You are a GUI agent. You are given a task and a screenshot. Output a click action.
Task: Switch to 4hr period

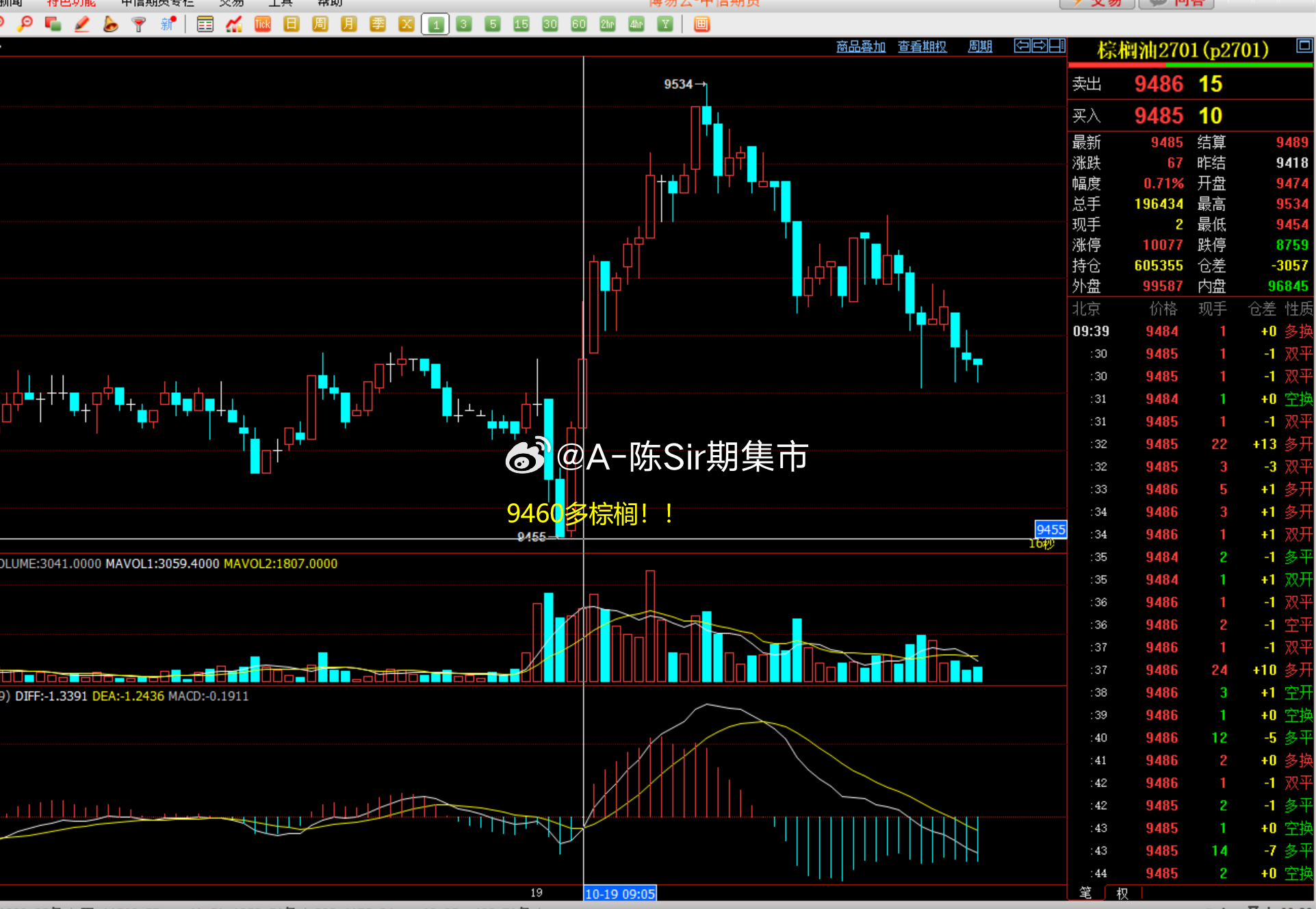tap(636, 25)
